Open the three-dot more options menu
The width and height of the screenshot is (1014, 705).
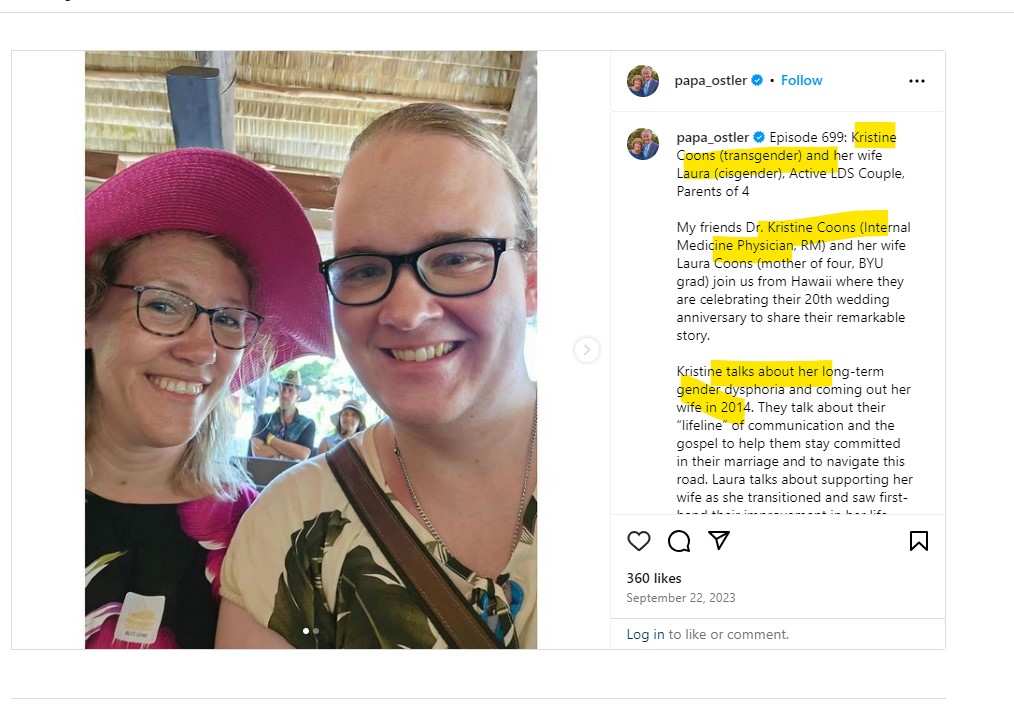coord(916,81)
